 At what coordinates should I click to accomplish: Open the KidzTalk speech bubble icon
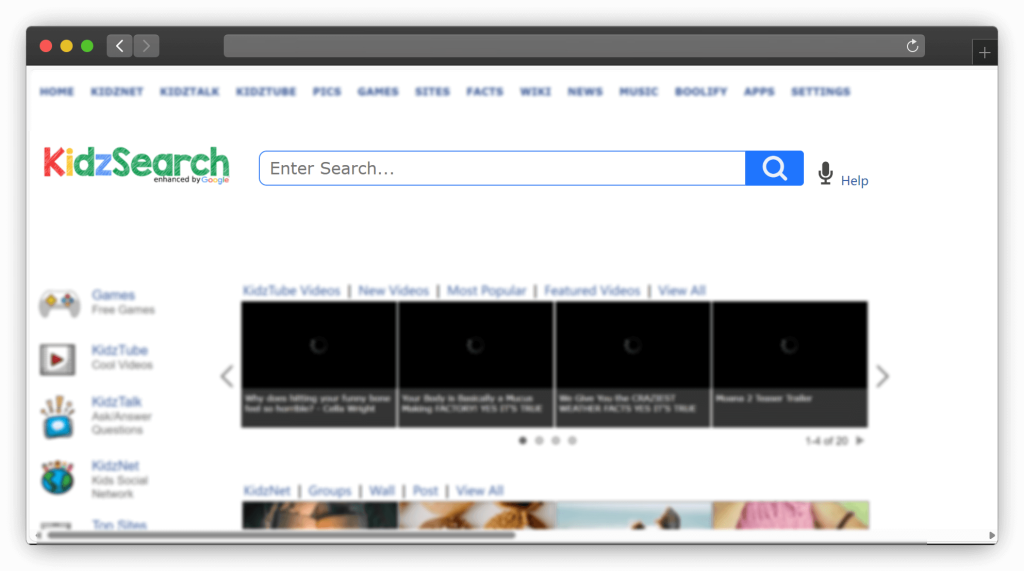click(58, 417)
